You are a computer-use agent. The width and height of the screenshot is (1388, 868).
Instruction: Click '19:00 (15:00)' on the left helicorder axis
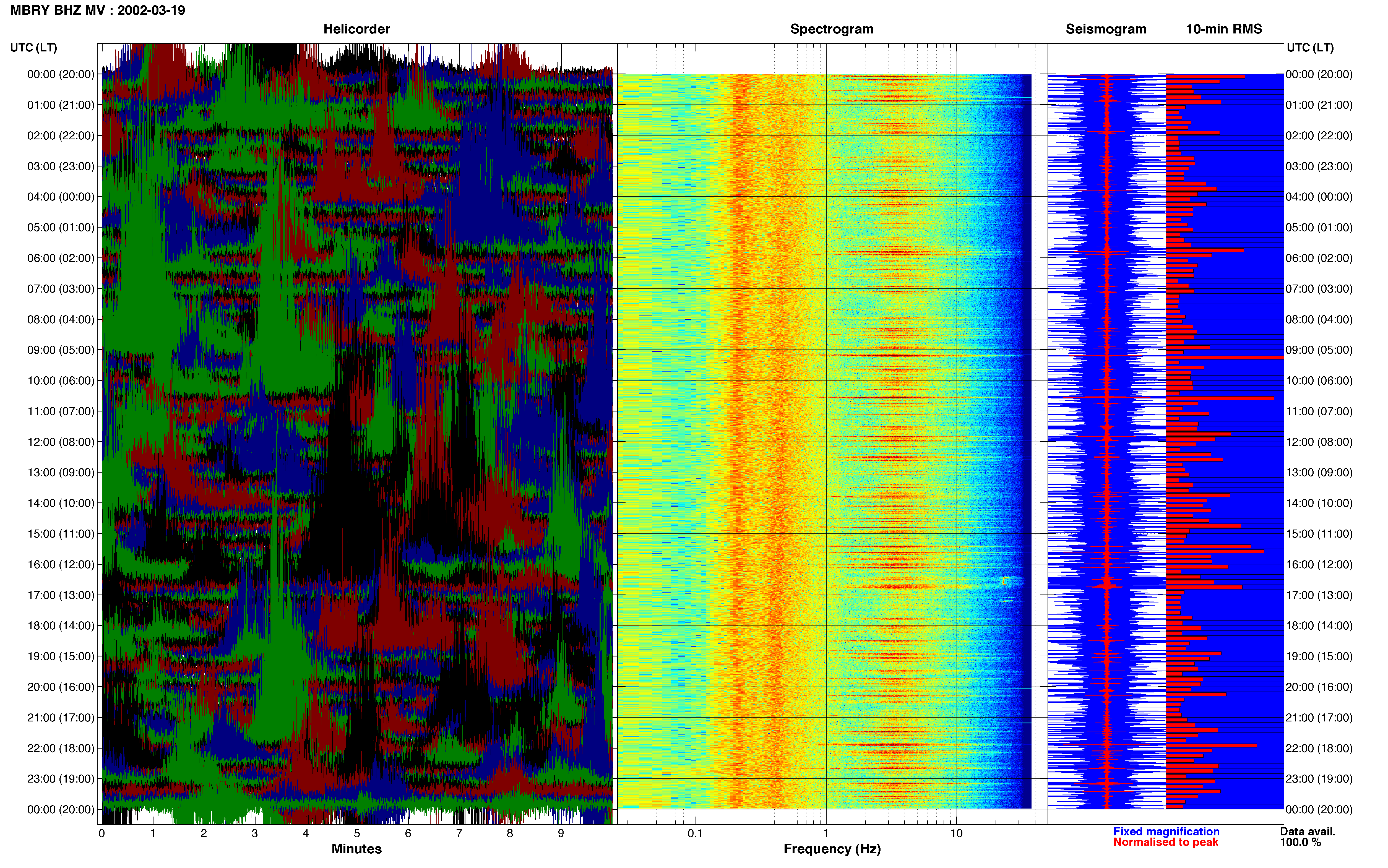(61, 656)
